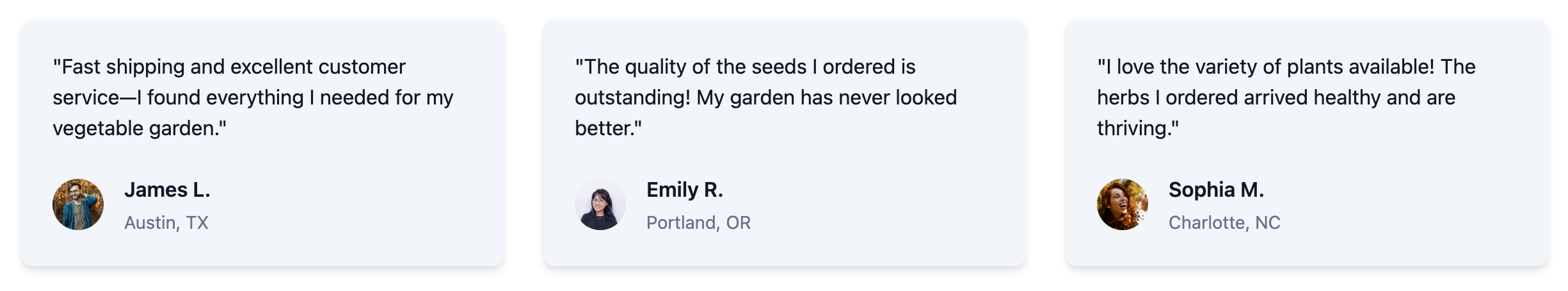The height and width of the screenshot is (291, 1568).
Task: Click empty space right of Austin, TX
Action: pos(352,222)
